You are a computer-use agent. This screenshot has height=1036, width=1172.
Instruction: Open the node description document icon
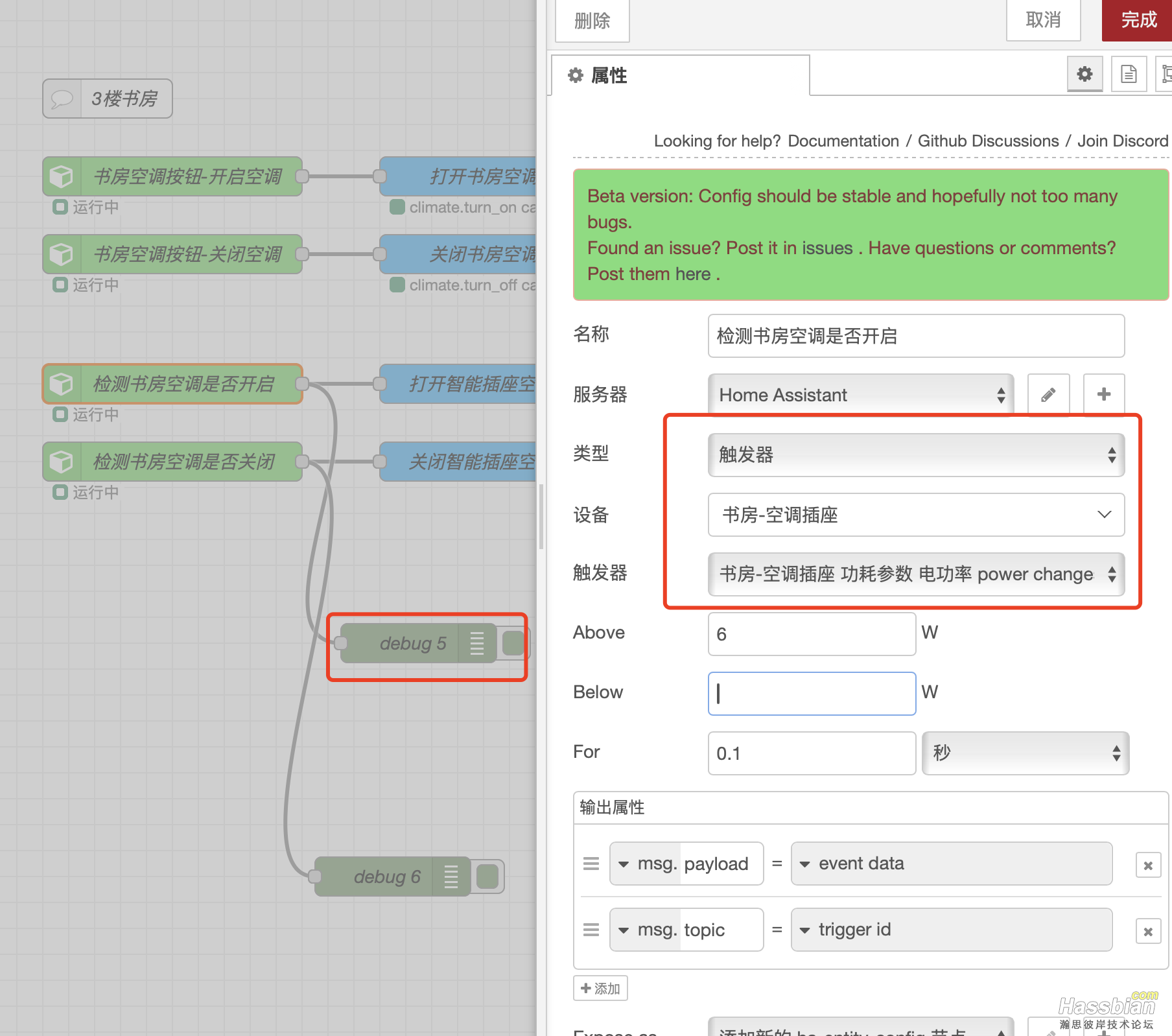pos(1129,75)
